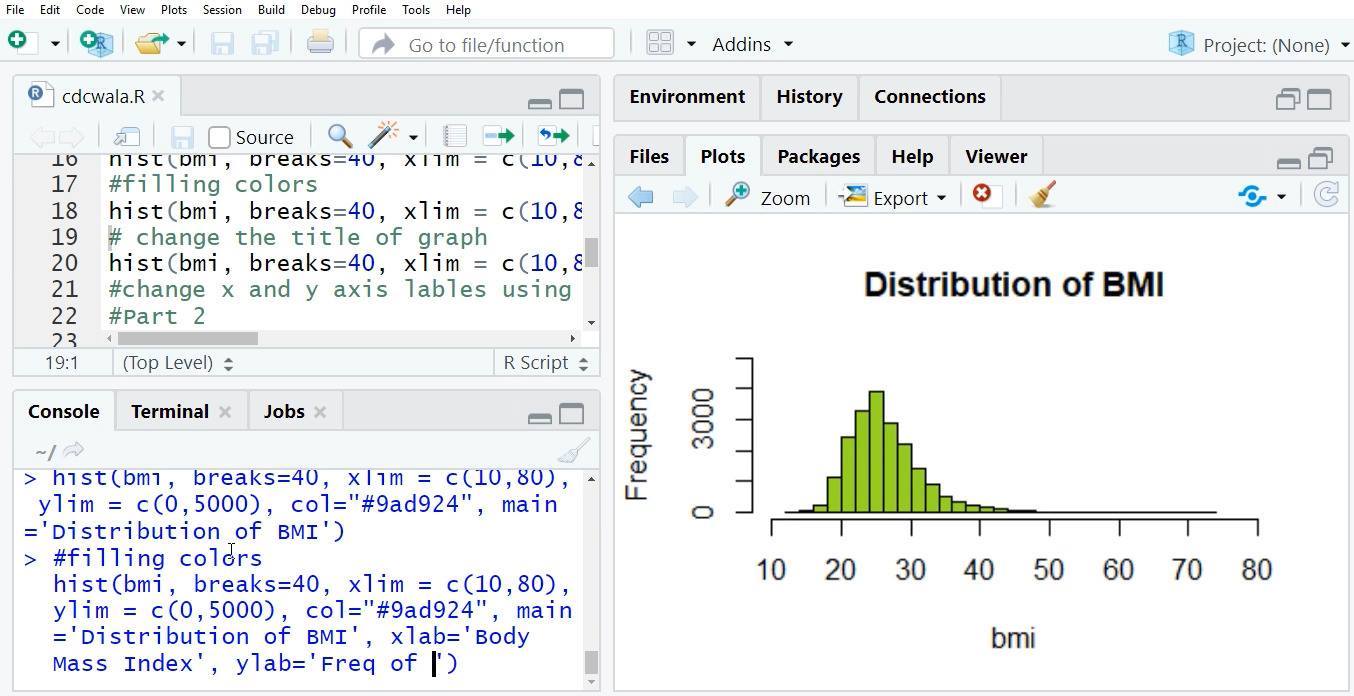Click the Zoom plot button
The image size is (1354, 696).
(x=768, y=197)
